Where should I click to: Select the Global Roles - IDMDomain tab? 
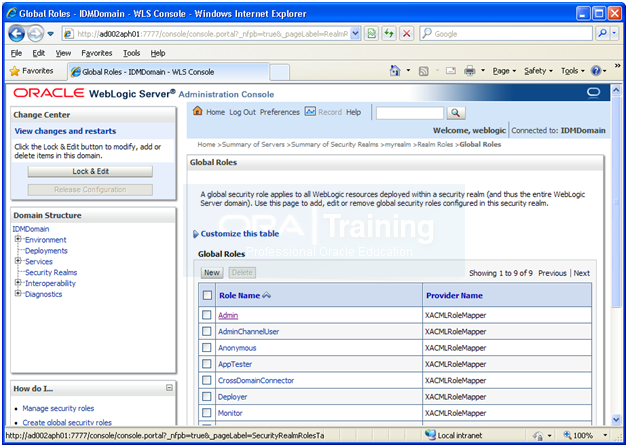[x=168, y=72]
